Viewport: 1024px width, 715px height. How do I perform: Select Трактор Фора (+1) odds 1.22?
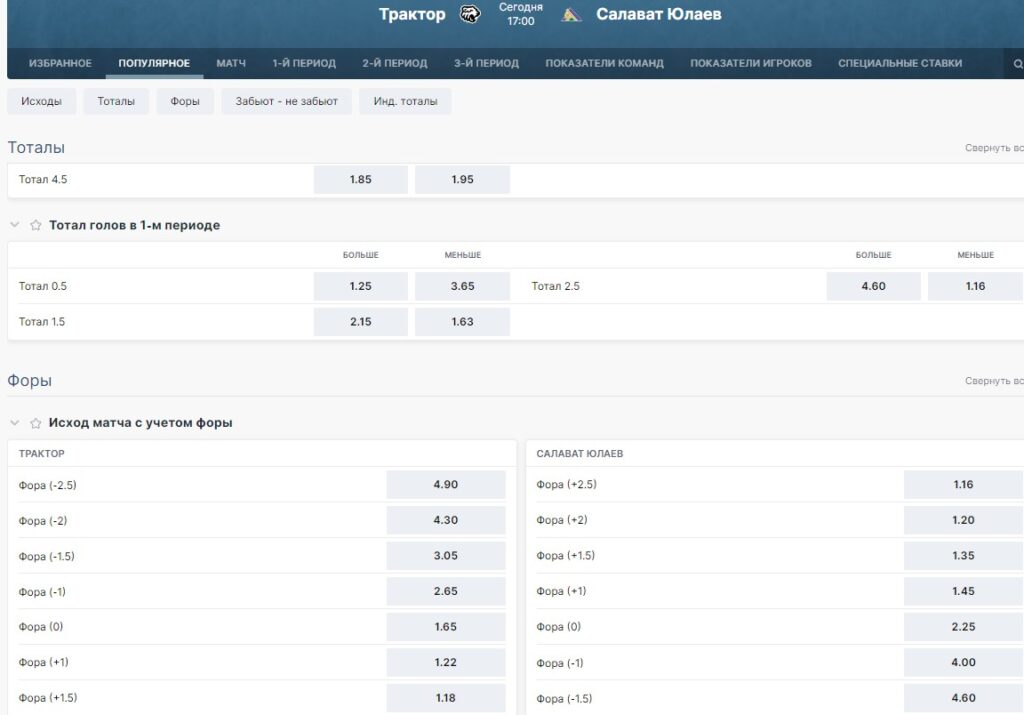tap(446, 662)
